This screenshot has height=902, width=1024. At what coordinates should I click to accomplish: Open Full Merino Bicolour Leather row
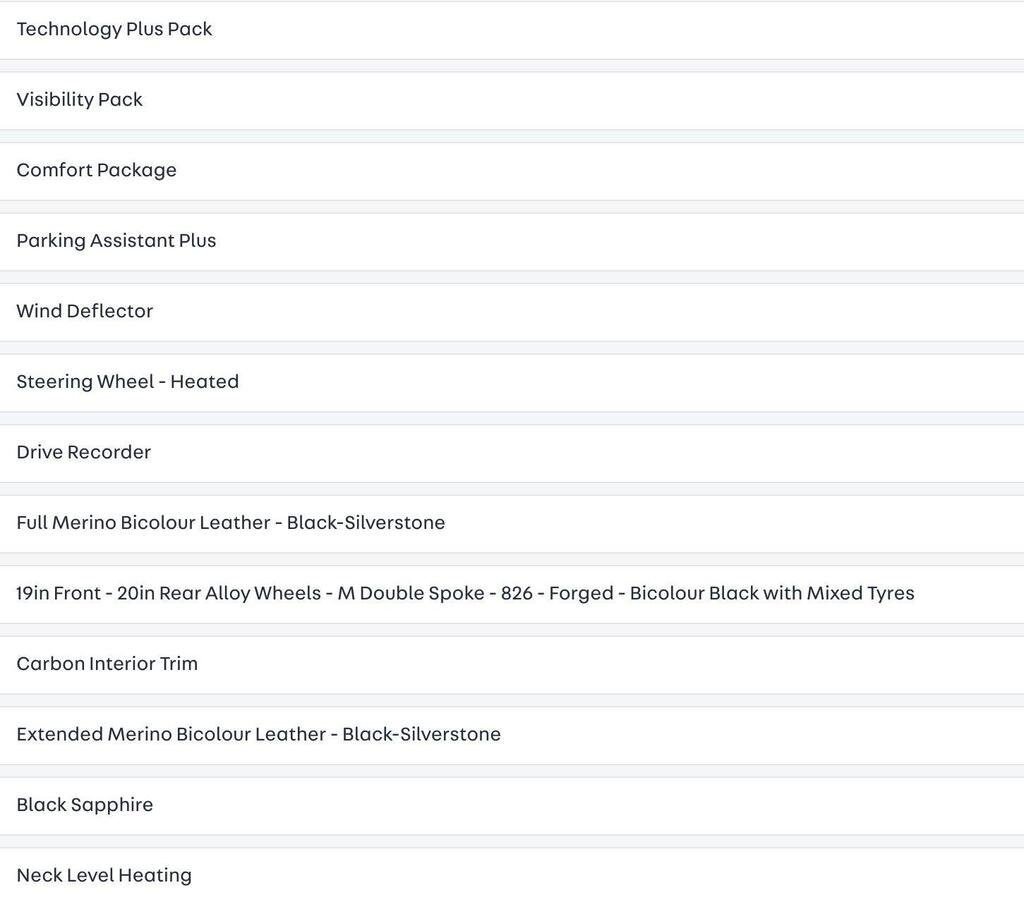tap(512, 524)
